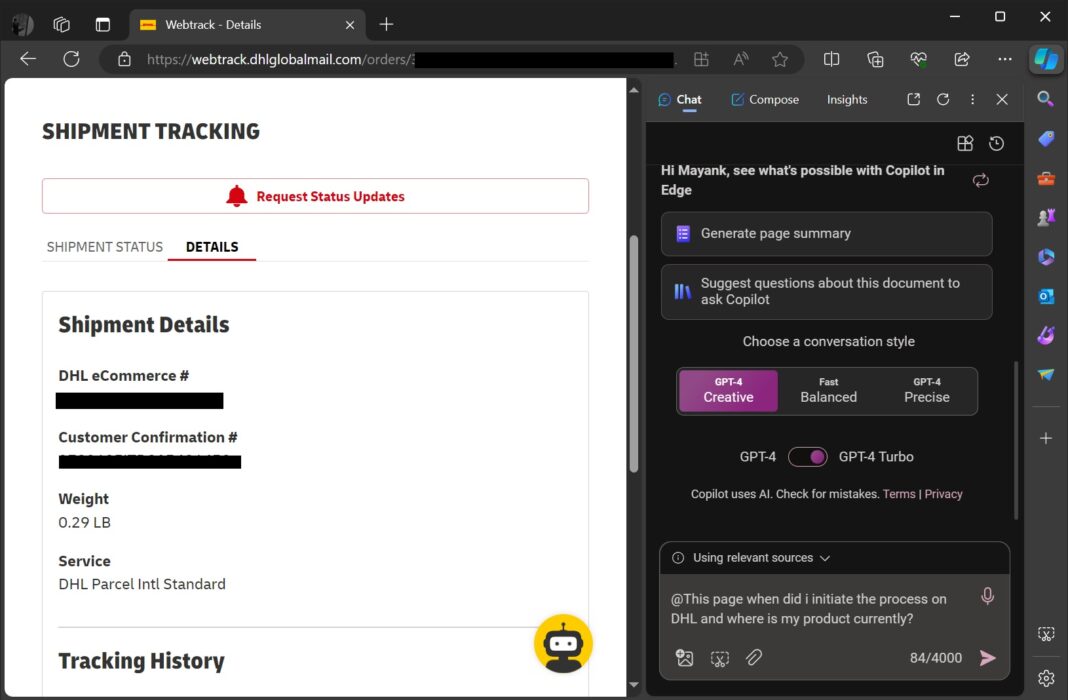Open the sidebar Games chess icon
The width and height of the screenshot is (1068, 700).
point(1046,217)
